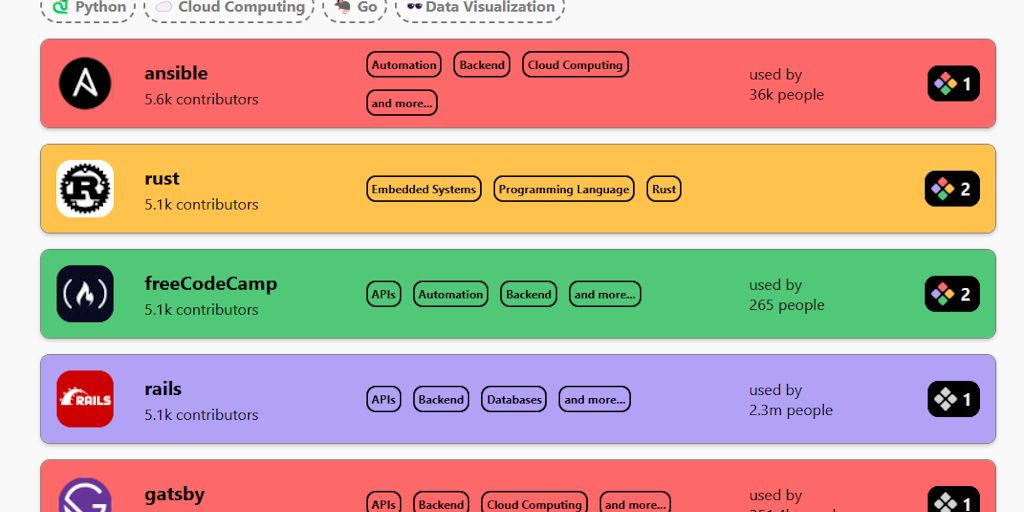
Task: Click the gatsby issue count badge
Action: pos(953,500)
